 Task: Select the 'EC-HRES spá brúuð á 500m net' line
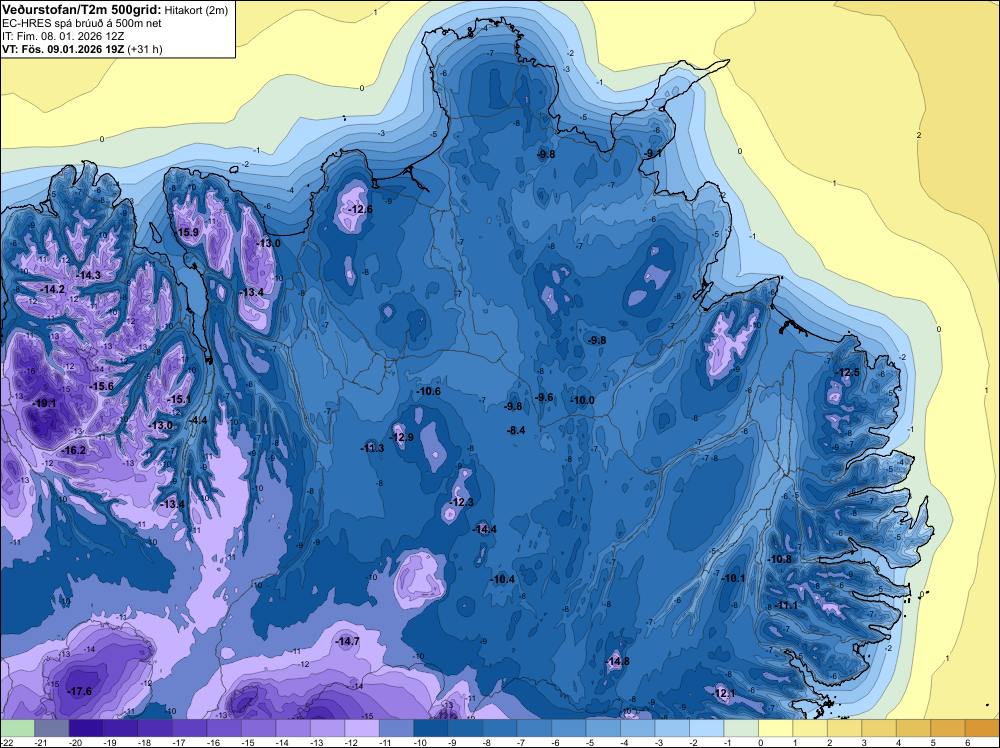pos(81,23)
